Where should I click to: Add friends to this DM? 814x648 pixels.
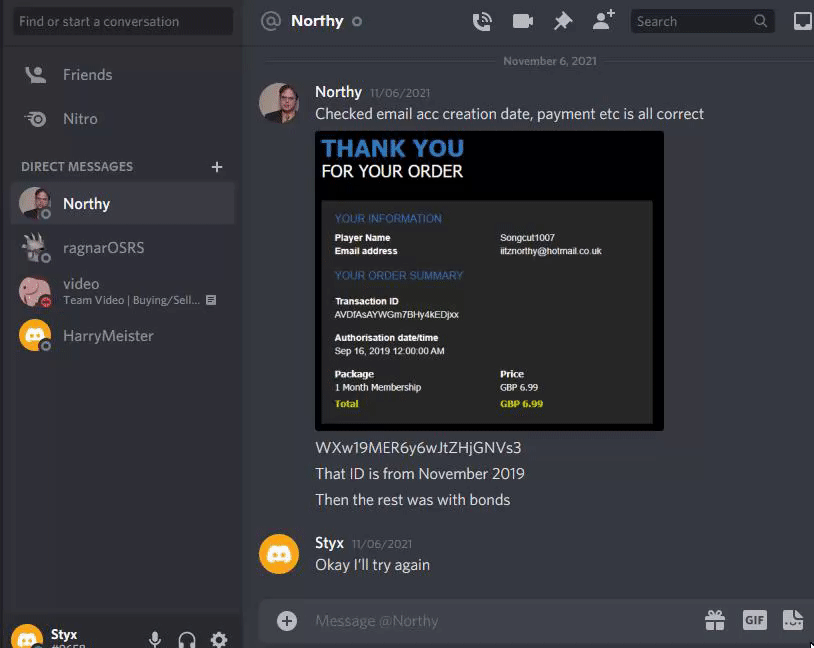click(x=603, y=20)
